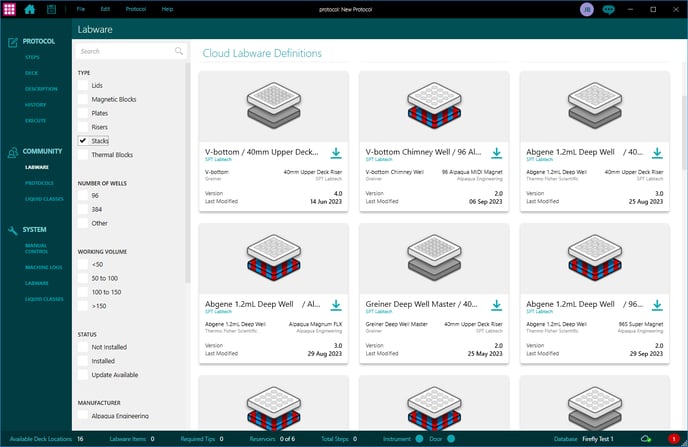Open Community Protocols page
This screenshot has width=688, height=447.
coord(39,183)
